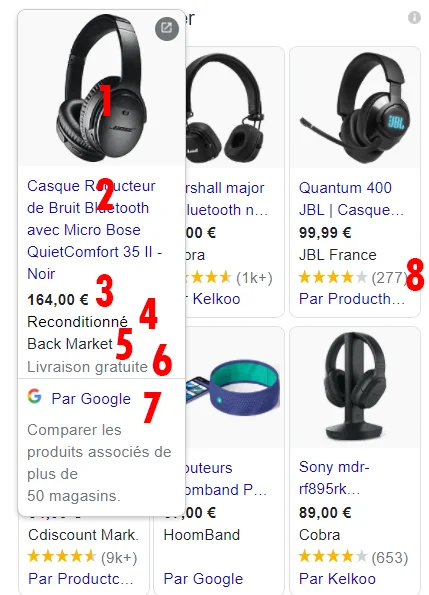Viewport: 429px width, 595px height.
Task: Click the Par Google link in Bose card
Action: click(91, 399)
